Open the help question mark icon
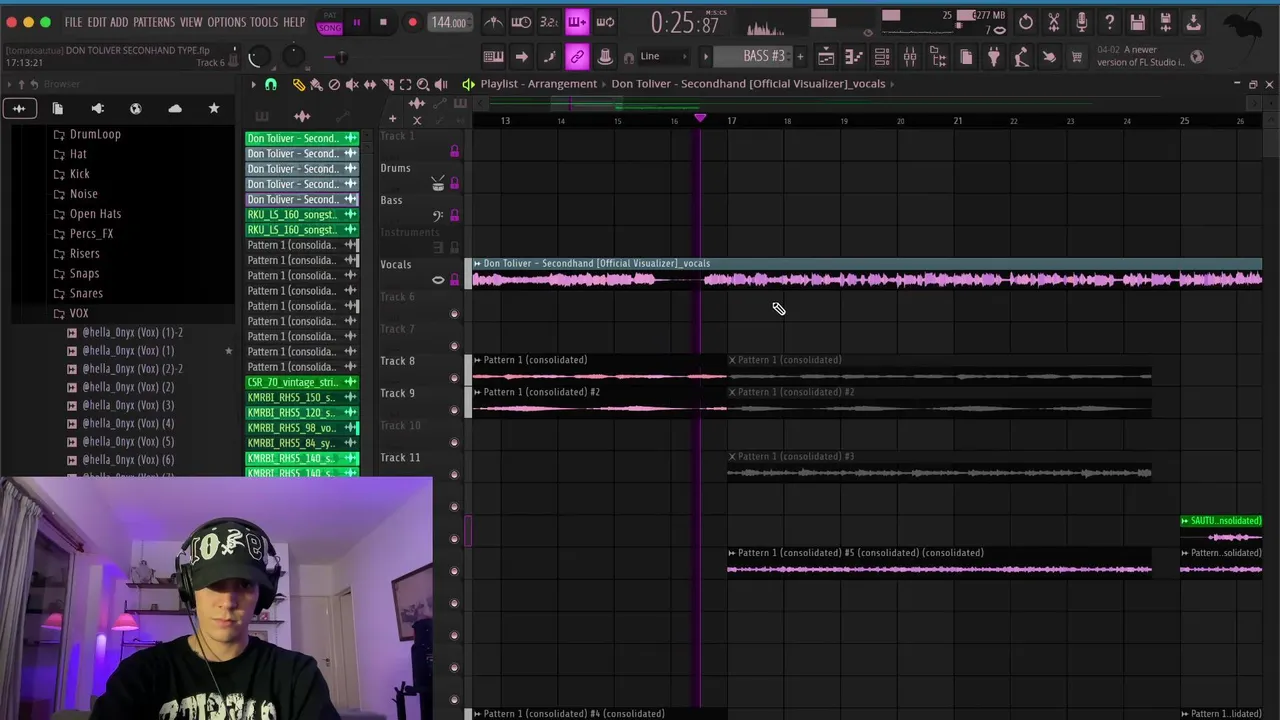 coord(1110,22)
